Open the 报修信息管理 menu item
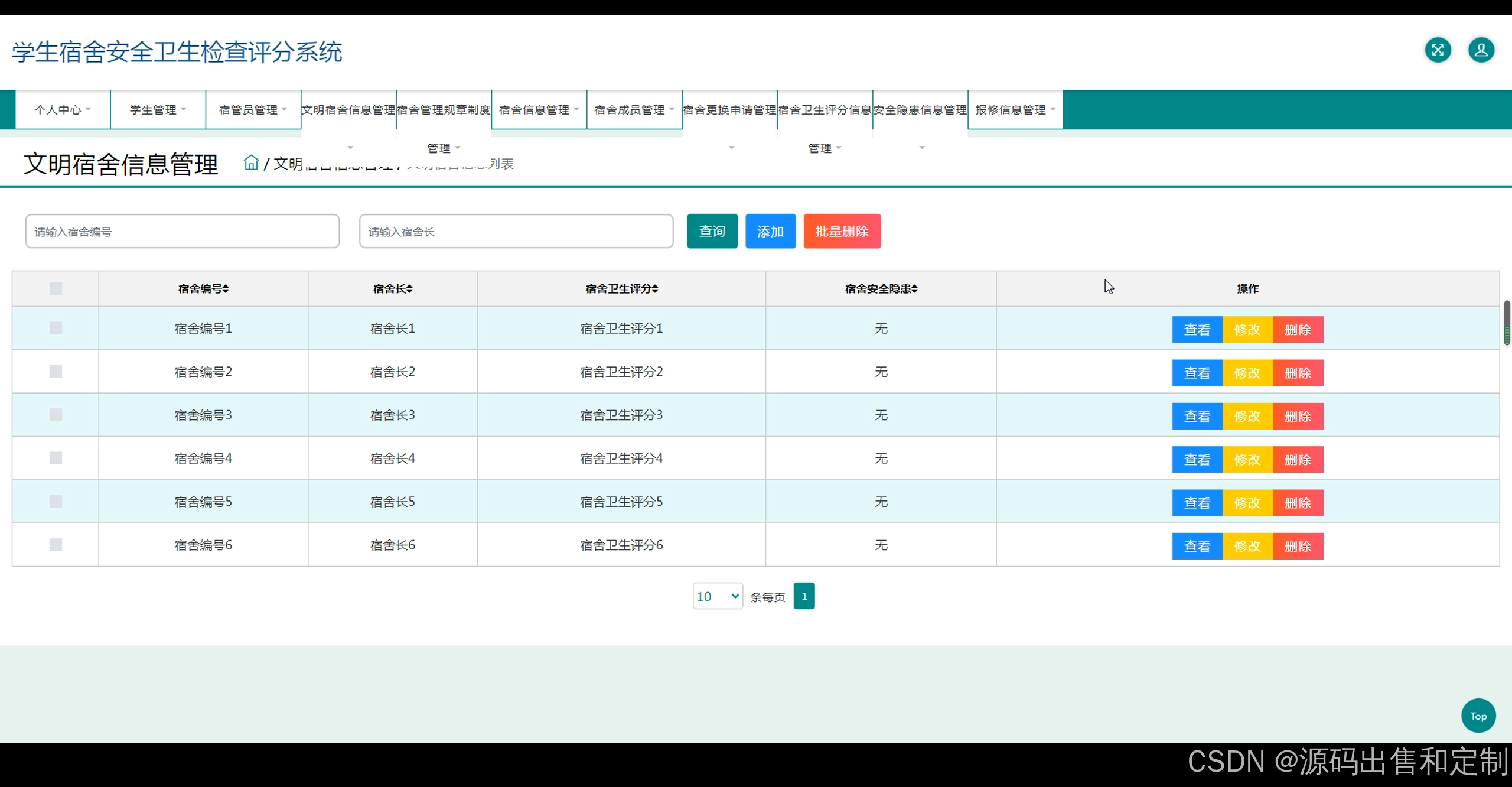Screen dimensions: 1512x787 tap(1015, 110)
